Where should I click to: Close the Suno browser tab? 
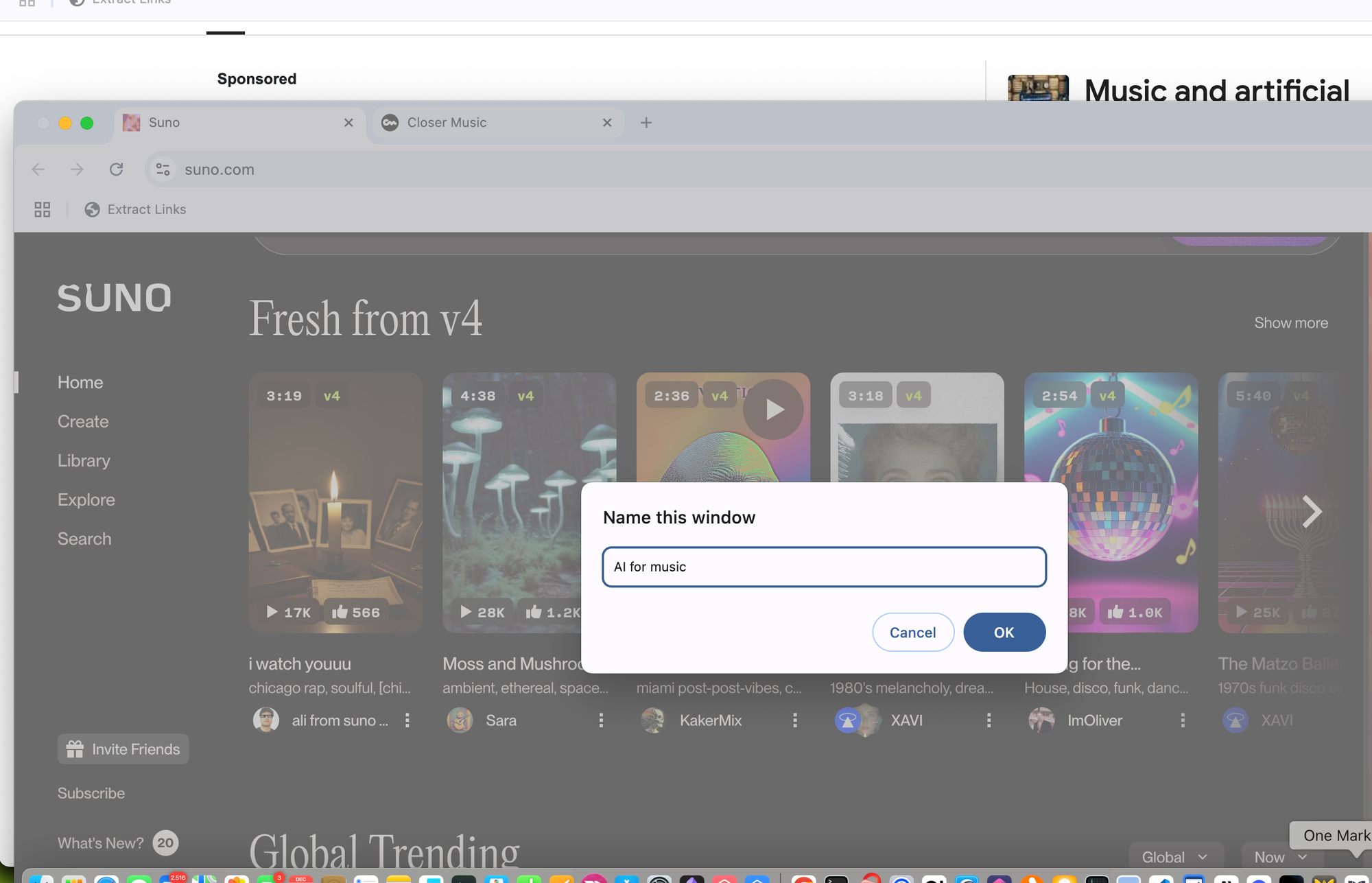point(348,123)
